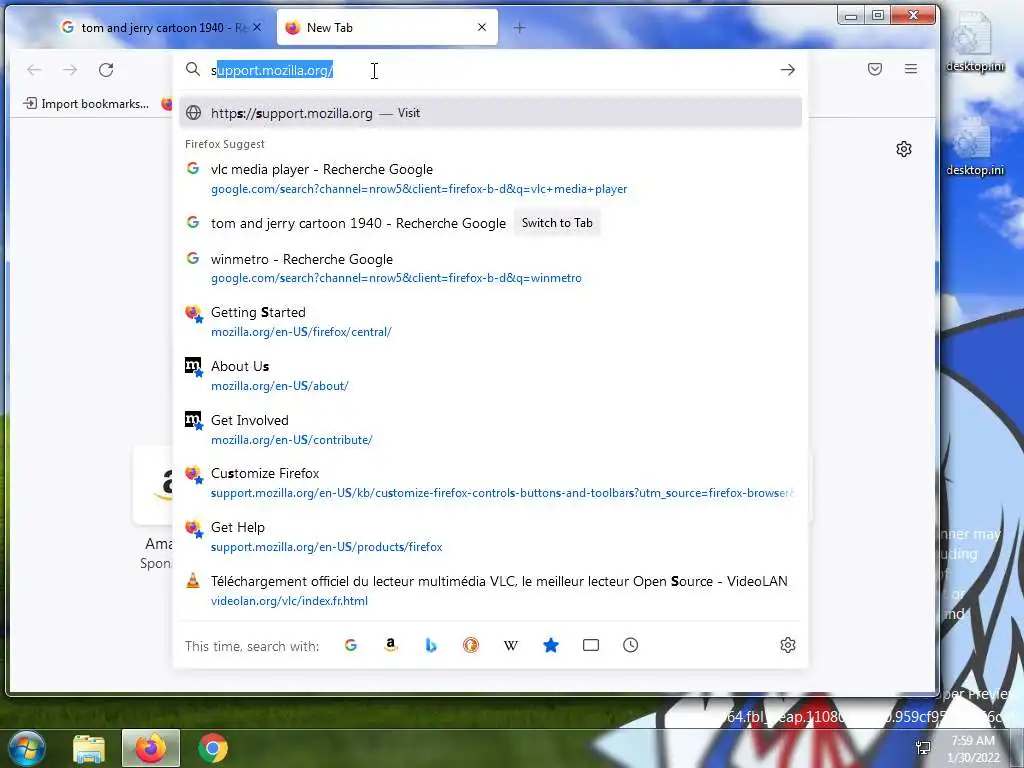Click the globe icon beside https://support.mozilla.org
Screen dimensions: 1024x768
[193, 112]
